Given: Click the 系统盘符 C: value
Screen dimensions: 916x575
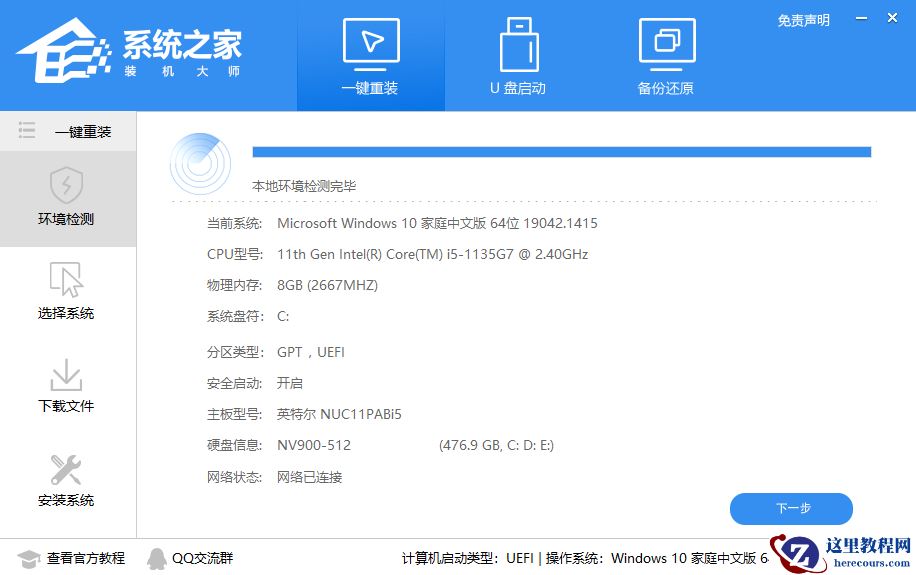Looking at the screenshot, I should [283, 317].
